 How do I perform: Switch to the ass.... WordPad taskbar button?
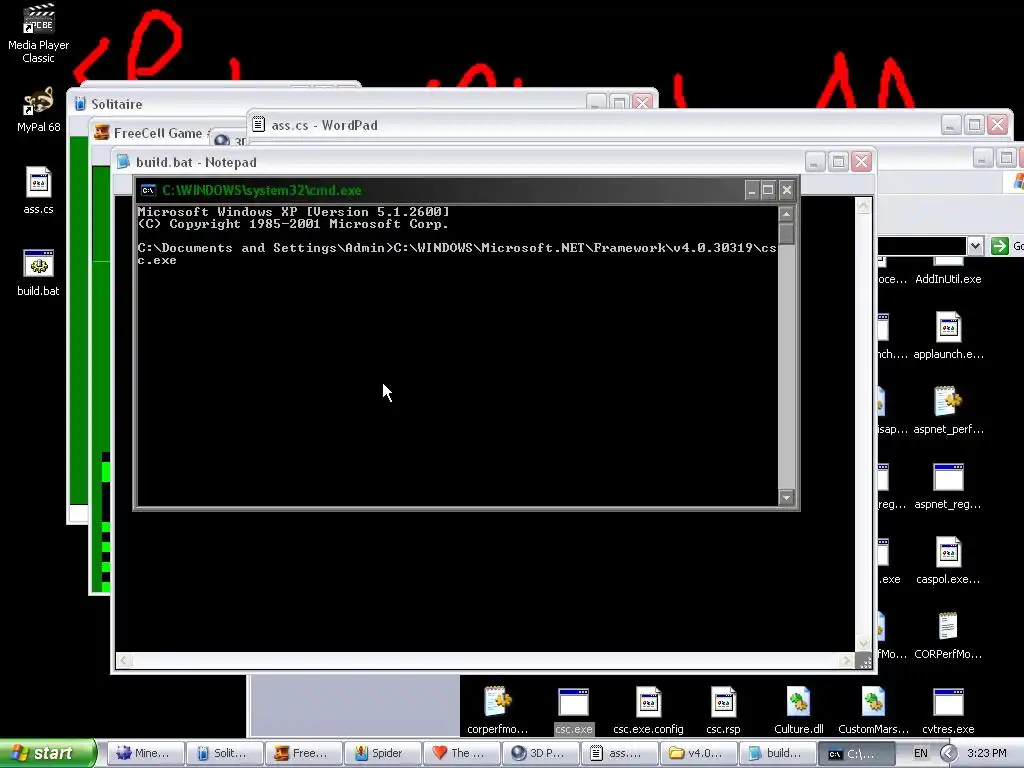point(619,753)
